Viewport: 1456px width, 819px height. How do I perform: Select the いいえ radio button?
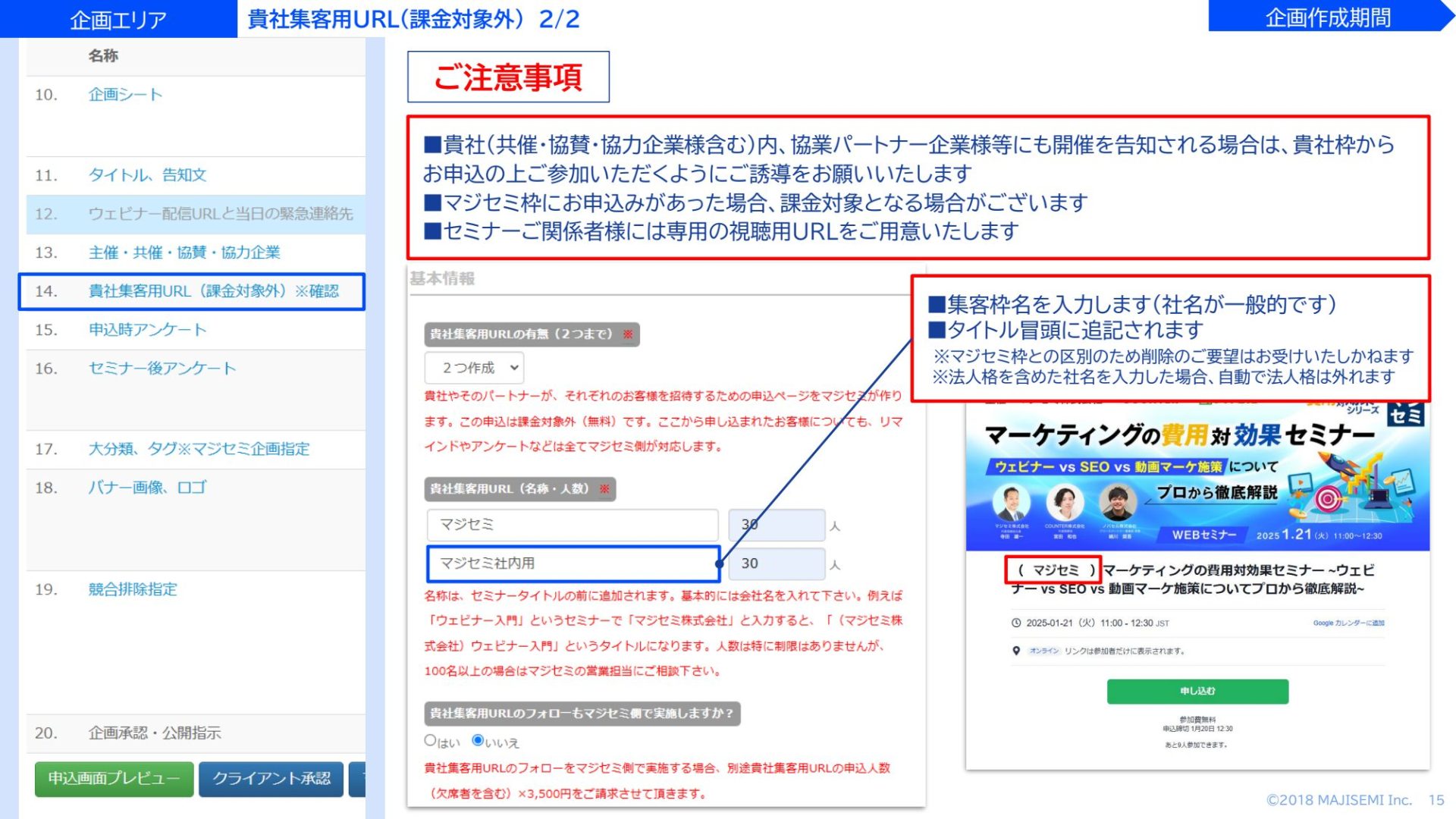[x=478, y=740]
